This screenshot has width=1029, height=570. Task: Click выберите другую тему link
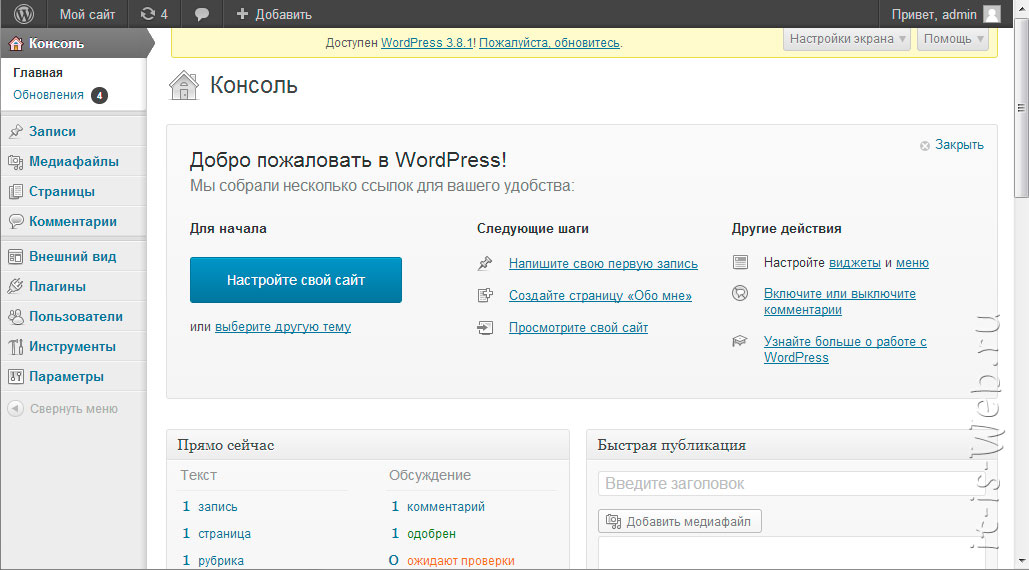[283, 327]
